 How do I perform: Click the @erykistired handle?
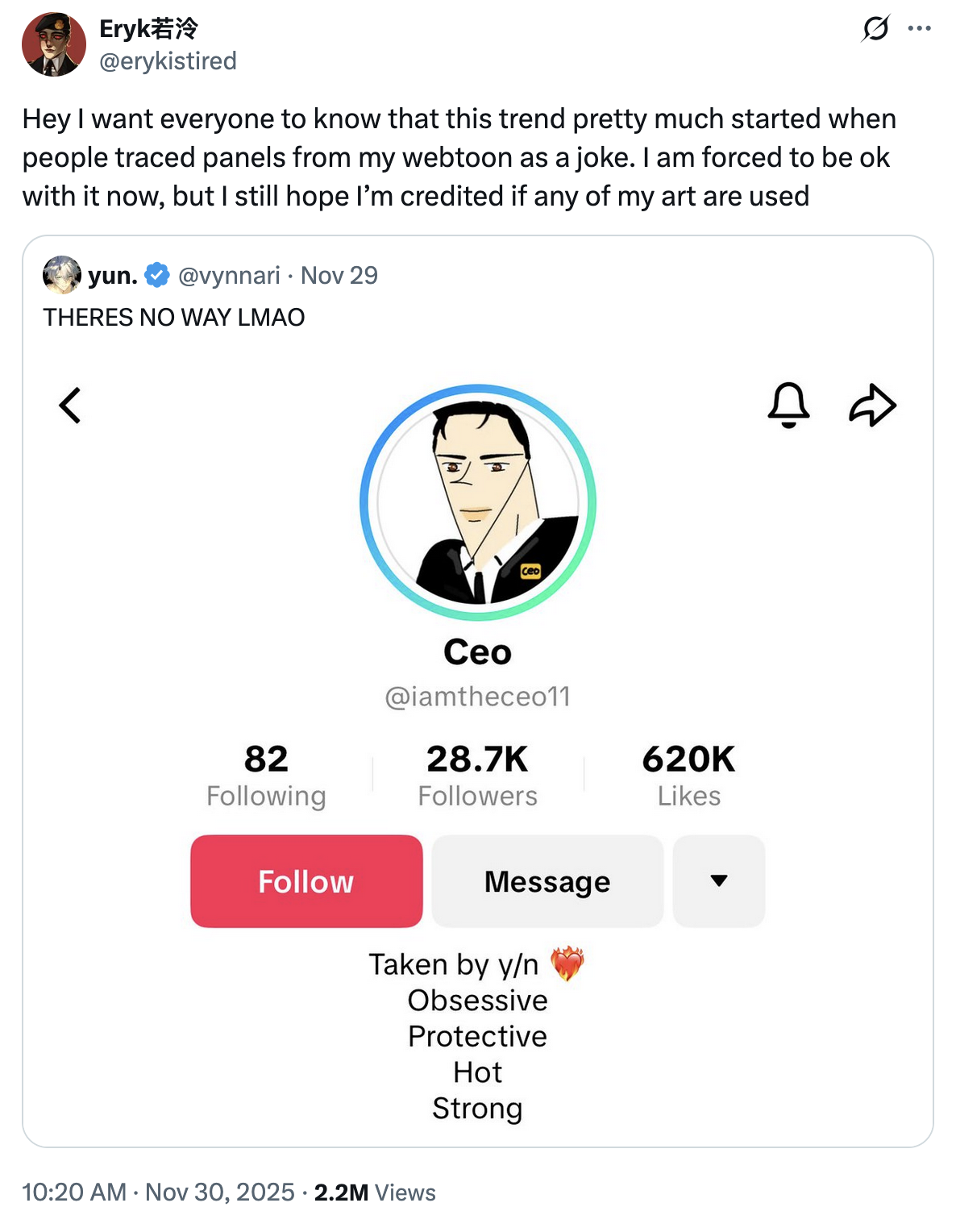pos(168,61)
